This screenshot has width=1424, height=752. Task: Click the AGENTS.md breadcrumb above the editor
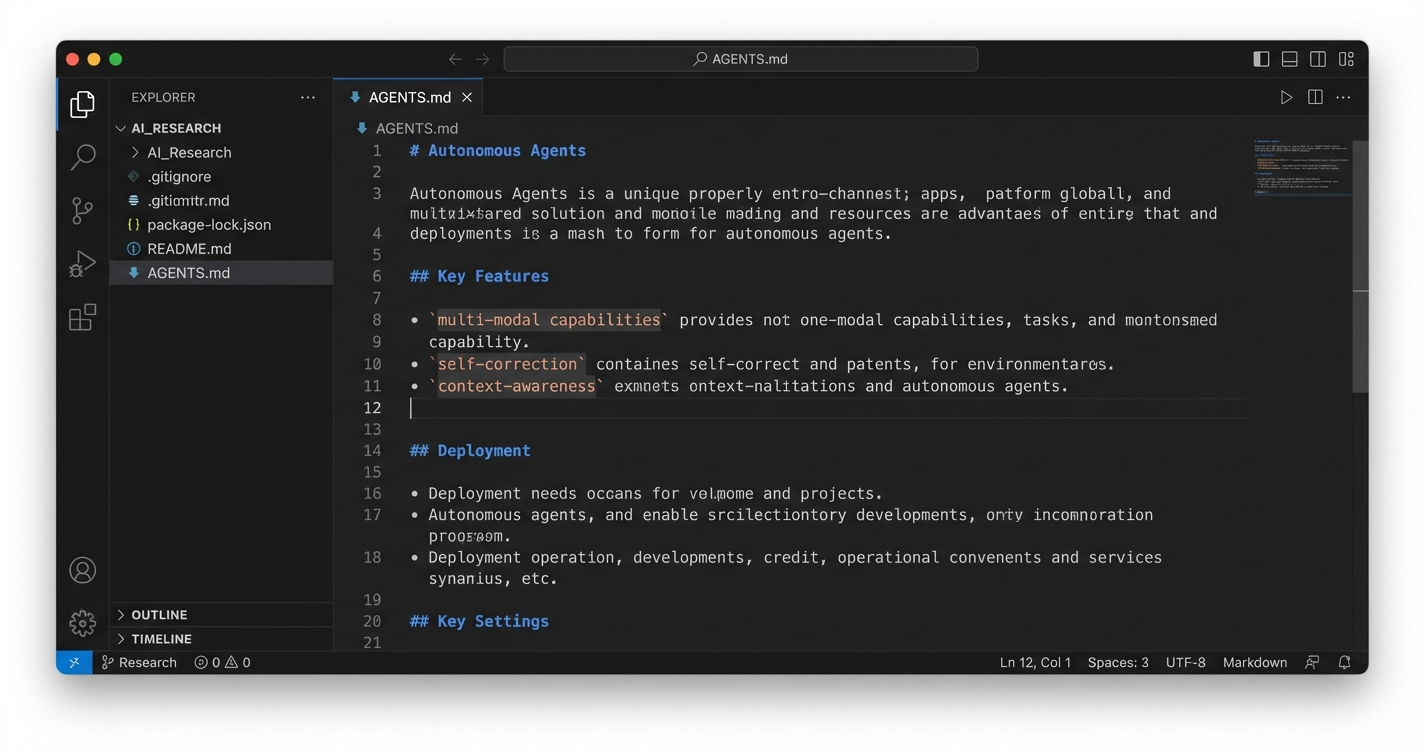415,128
